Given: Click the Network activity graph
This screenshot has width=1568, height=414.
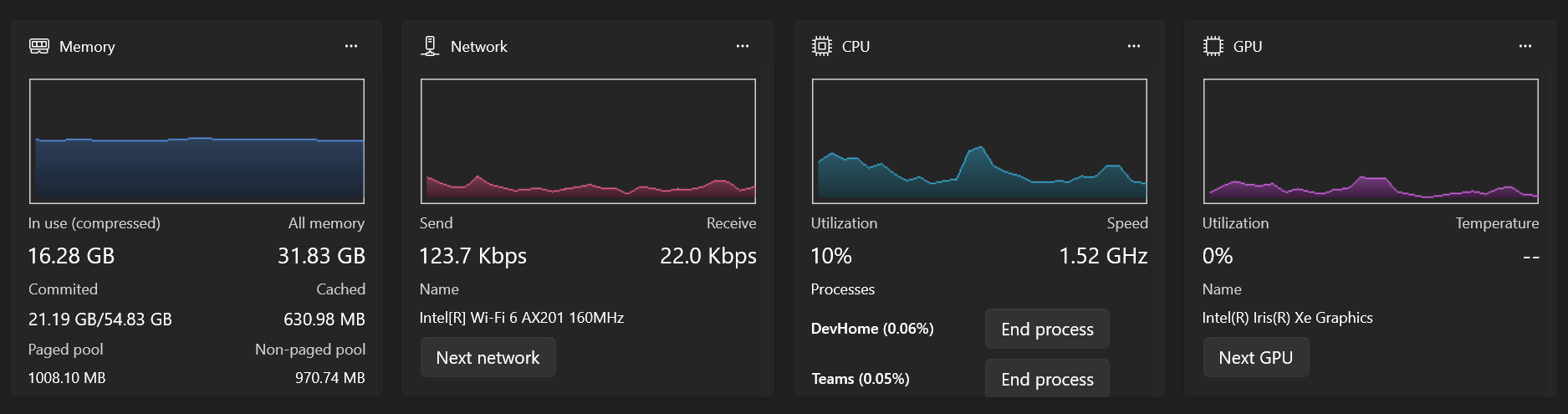Looking at the screenshot, I should click(x=588, y=141).
